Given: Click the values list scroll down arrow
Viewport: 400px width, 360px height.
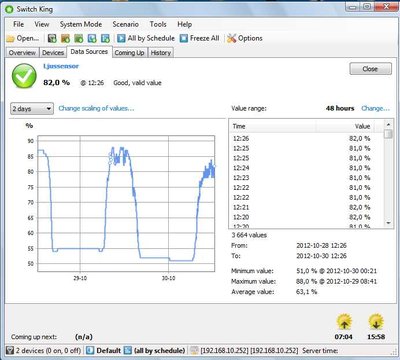Looking at the screenshot, I should pyautogui.click(x=388, y=223).
